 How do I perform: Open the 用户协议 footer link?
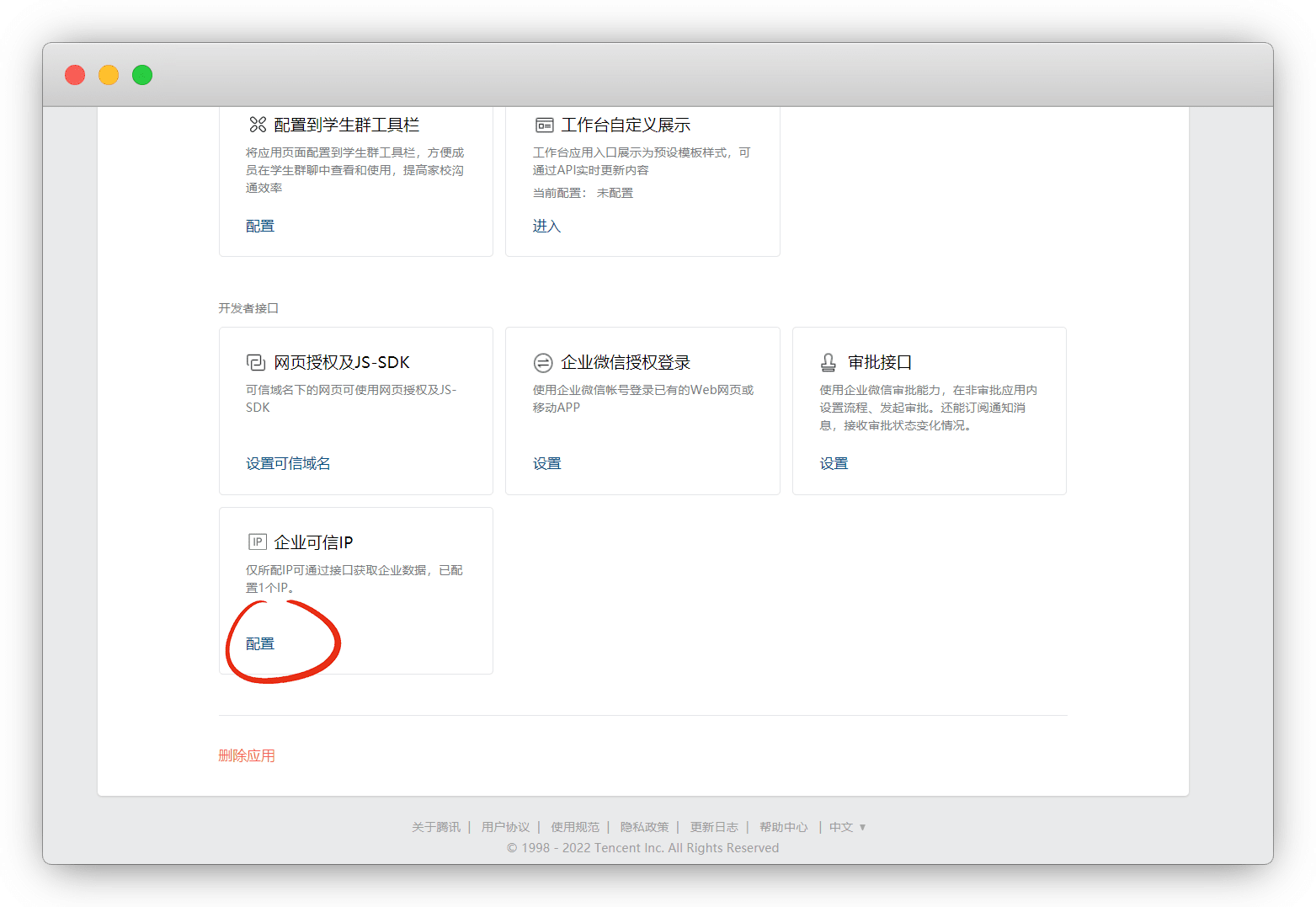505,828
